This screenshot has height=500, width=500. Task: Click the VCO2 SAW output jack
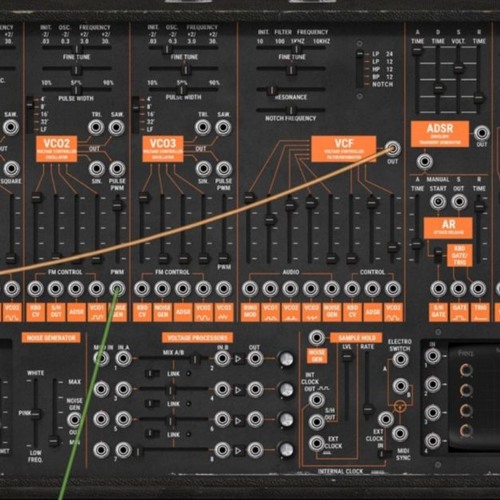point(116,127)
